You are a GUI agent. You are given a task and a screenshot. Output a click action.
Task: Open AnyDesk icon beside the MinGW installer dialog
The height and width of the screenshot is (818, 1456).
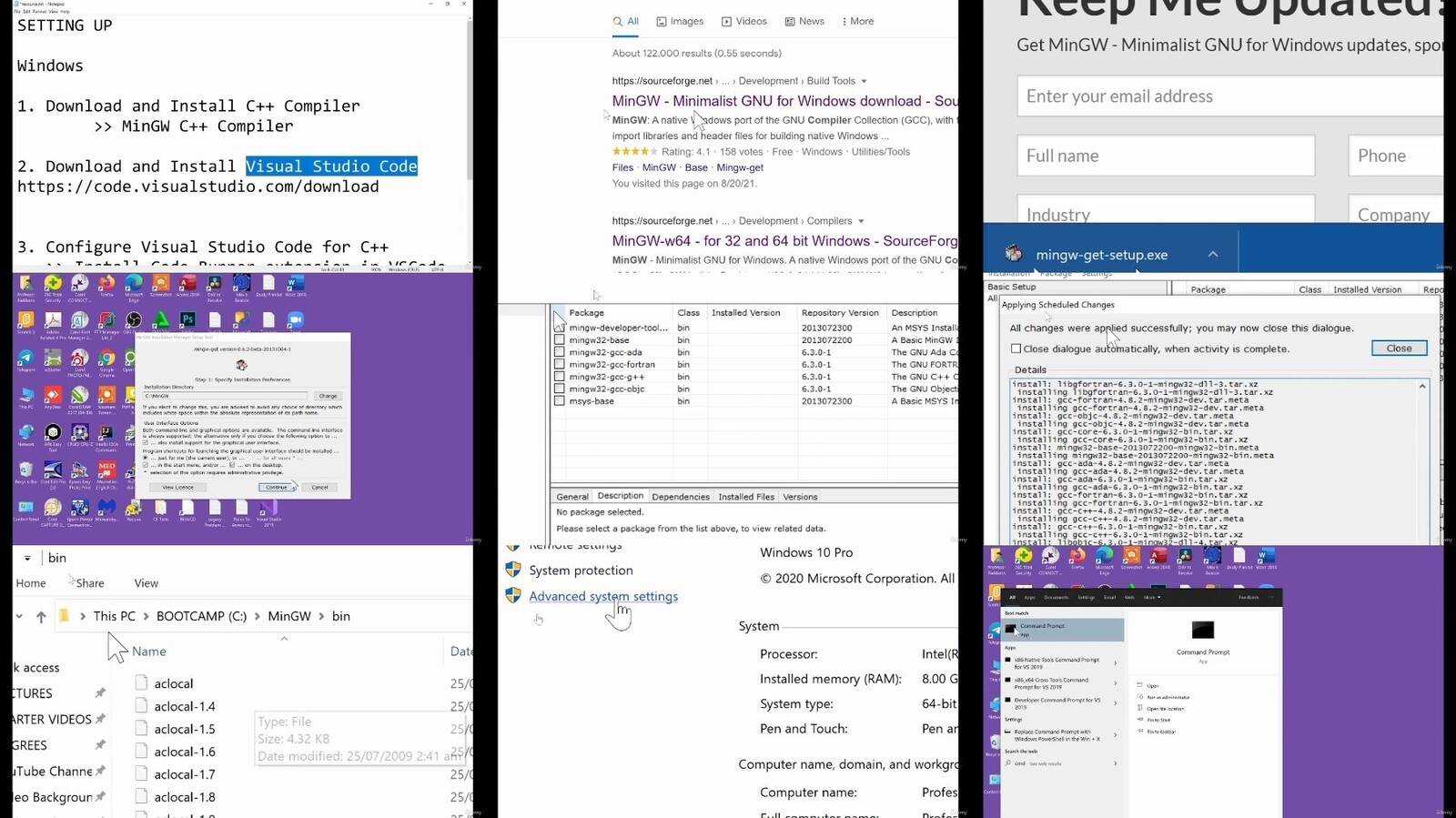tap(53, 395)
